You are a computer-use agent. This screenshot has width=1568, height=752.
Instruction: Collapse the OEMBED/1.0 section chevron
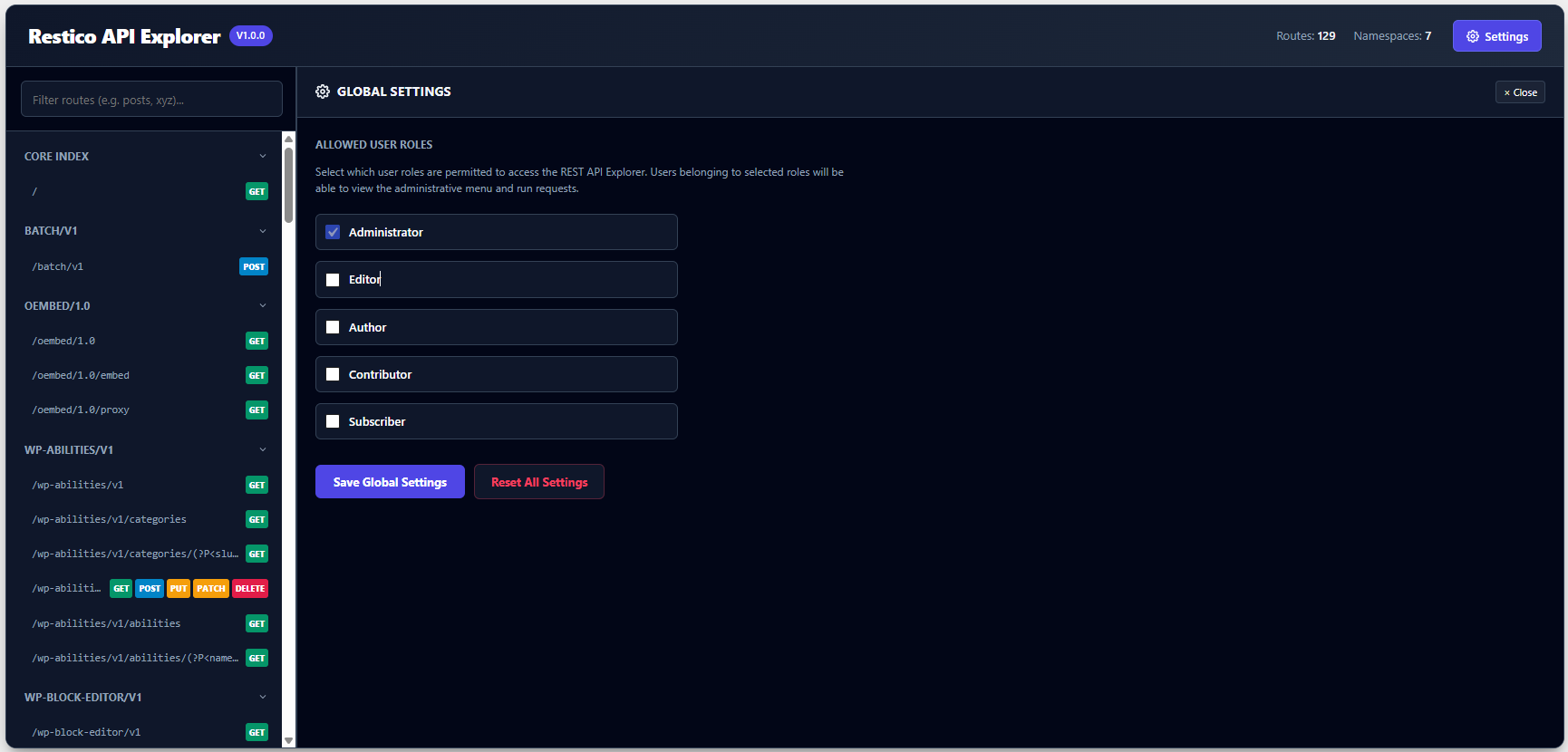click(x=263, y=305)
